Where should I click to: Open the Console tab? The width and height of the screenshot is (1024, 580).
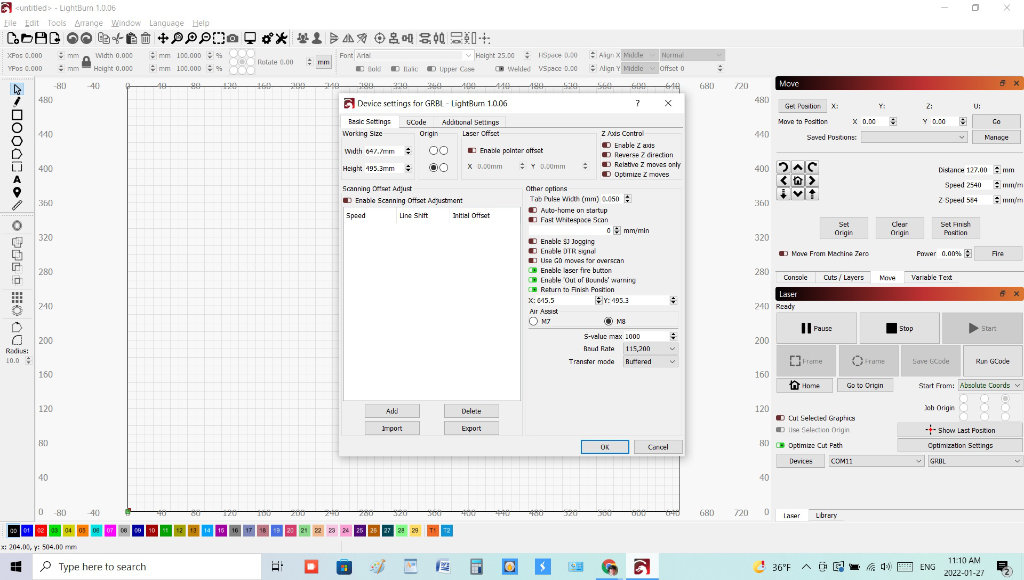[x=795, y=278]
